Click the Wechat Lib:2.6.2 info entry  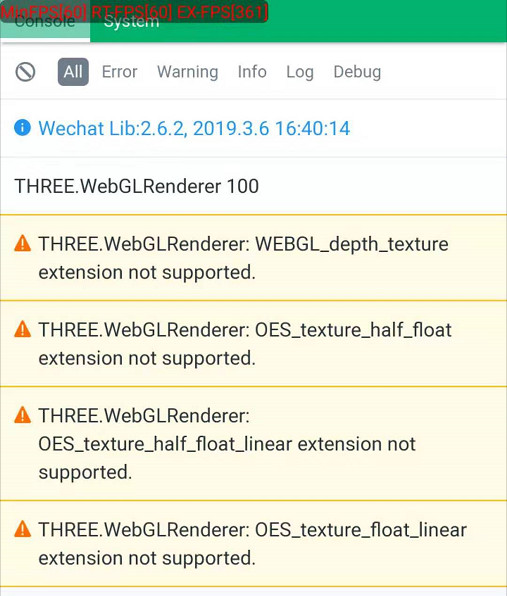coord(254,128)
